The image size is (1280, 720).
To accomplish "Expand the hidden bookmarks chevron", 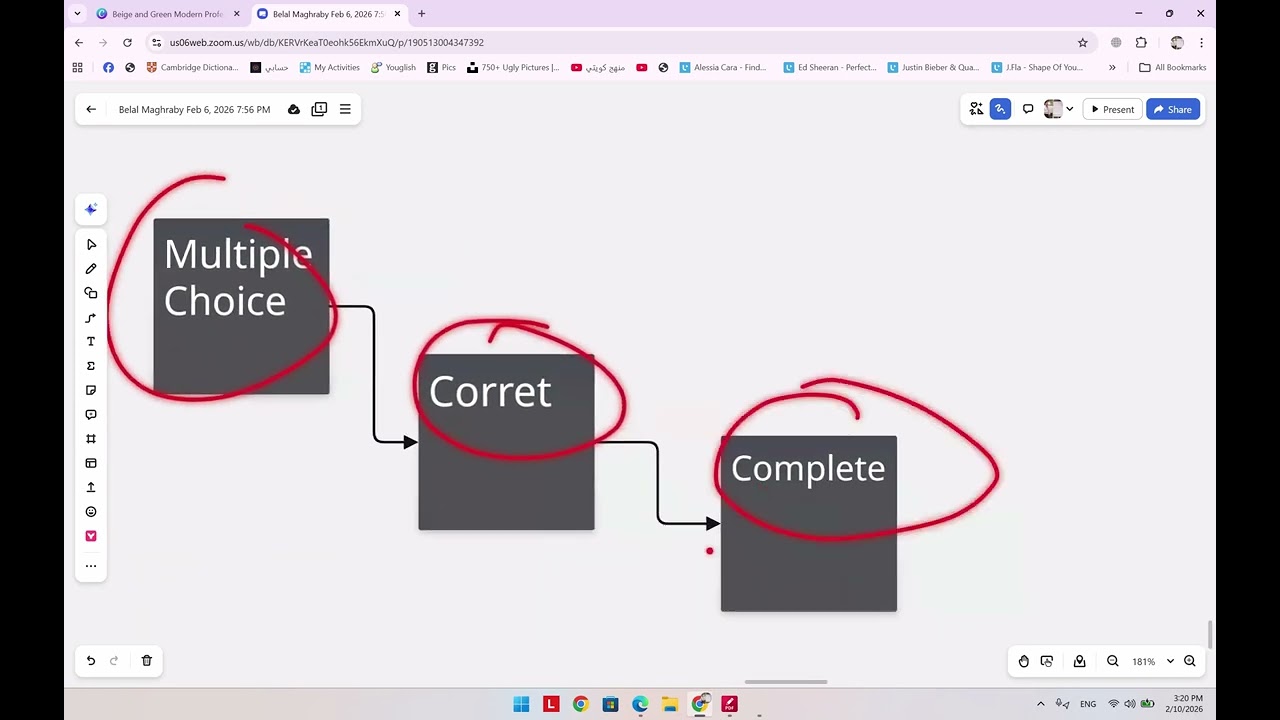I will (1112, 67).
